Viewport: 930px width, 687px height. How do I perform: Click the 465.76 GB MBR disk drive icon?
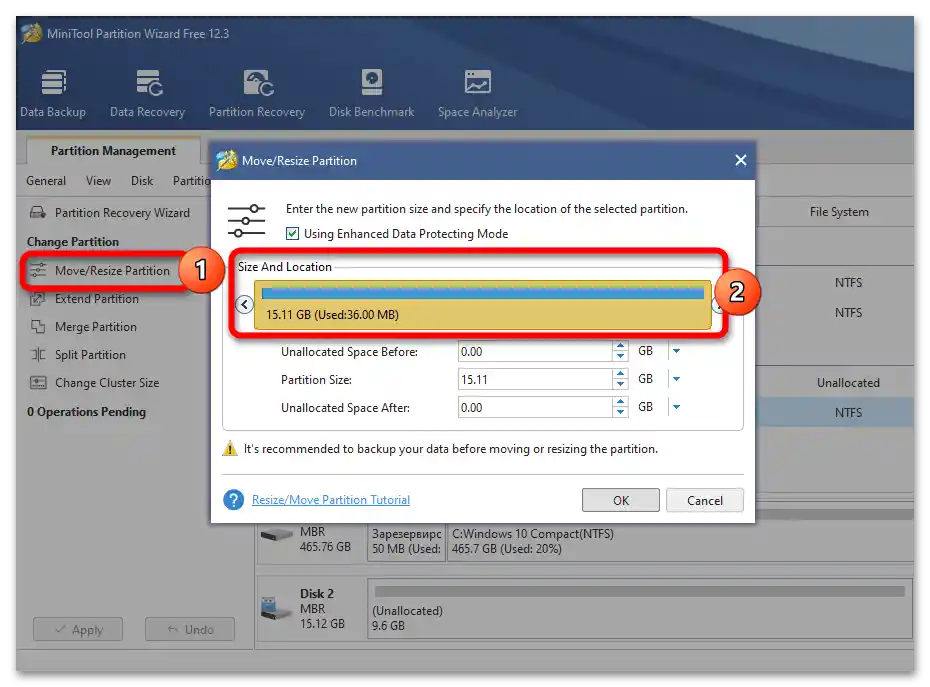[276, 535]
